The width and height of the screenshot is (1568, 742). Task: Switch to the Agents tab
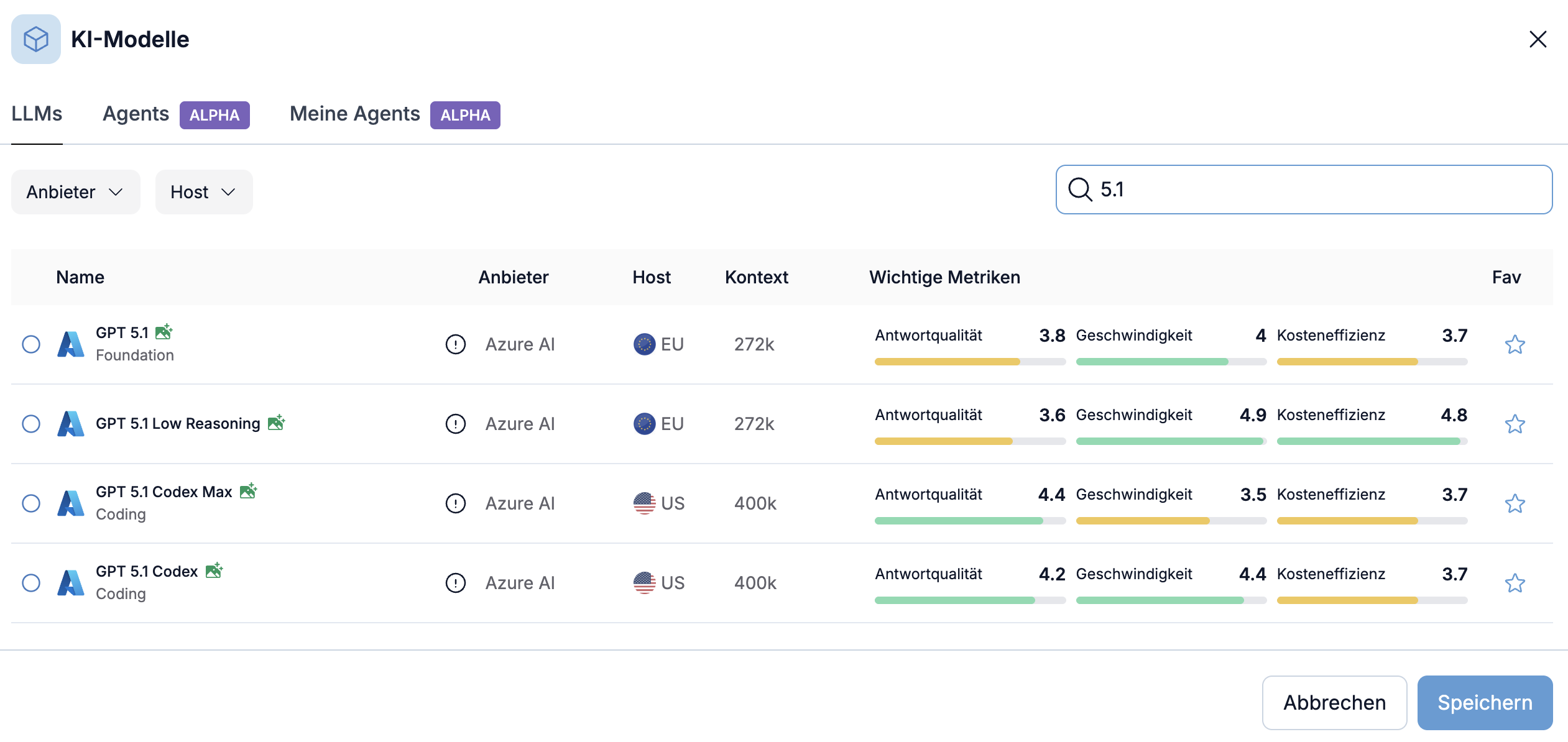click(136, 114)
